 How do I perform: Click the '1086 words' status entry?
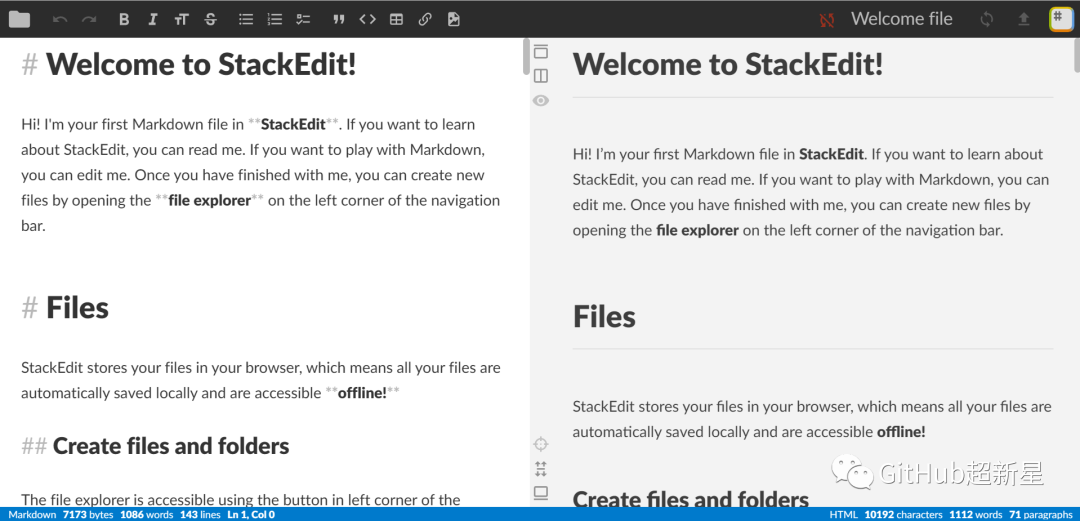pyautogui.click(x=147, y=515)
